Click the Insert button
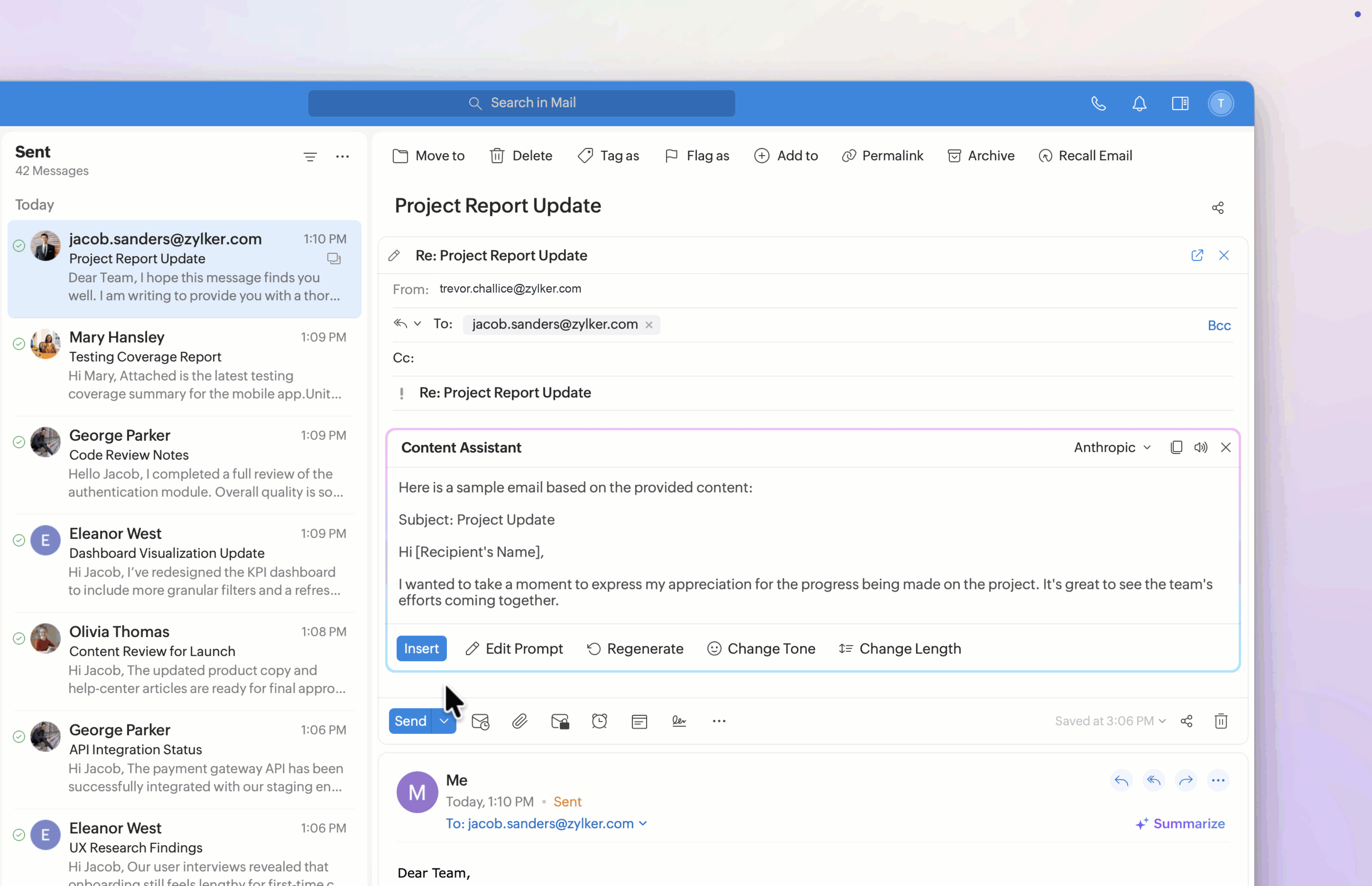This screenshot has width=1372, height=886. (x=421, y=648)
